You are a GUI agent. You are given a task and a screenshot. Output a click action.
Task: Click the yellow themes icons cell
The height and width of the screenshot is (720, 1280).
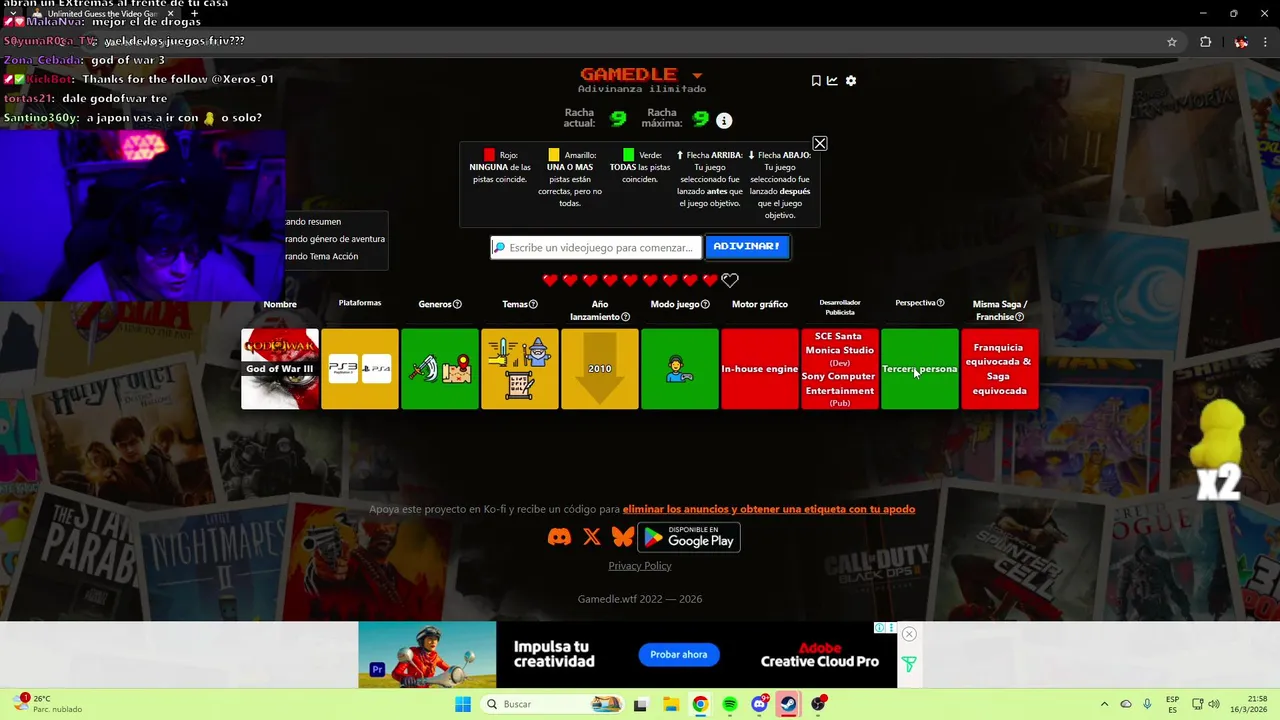[x=520, y=369]
